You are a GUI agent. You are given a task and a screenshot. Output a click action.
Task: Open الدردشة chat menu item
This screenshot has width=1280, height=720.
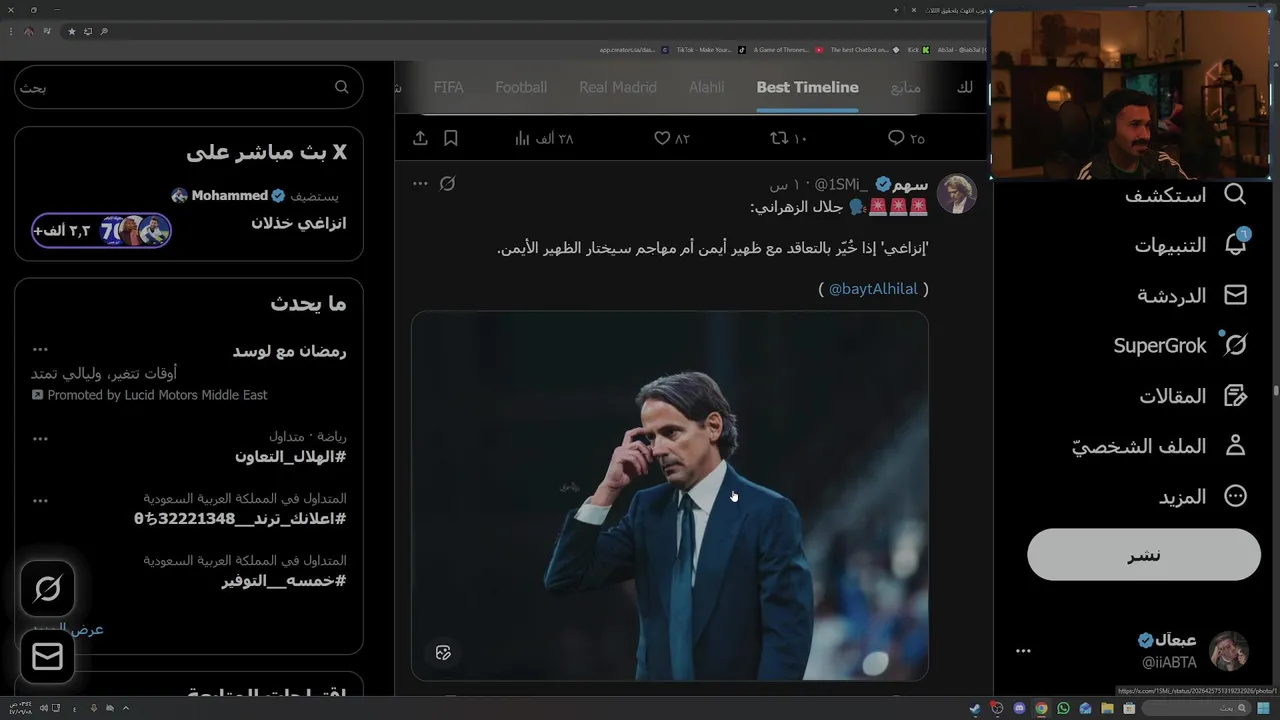(x=1172, y=296)
